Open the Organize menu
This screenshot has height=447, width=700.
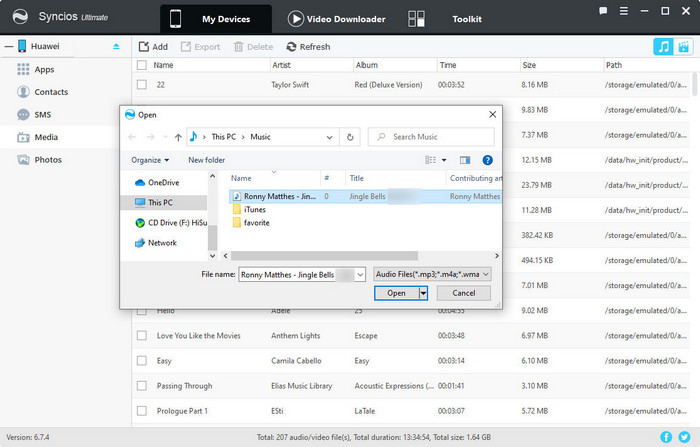click(150, 160)
